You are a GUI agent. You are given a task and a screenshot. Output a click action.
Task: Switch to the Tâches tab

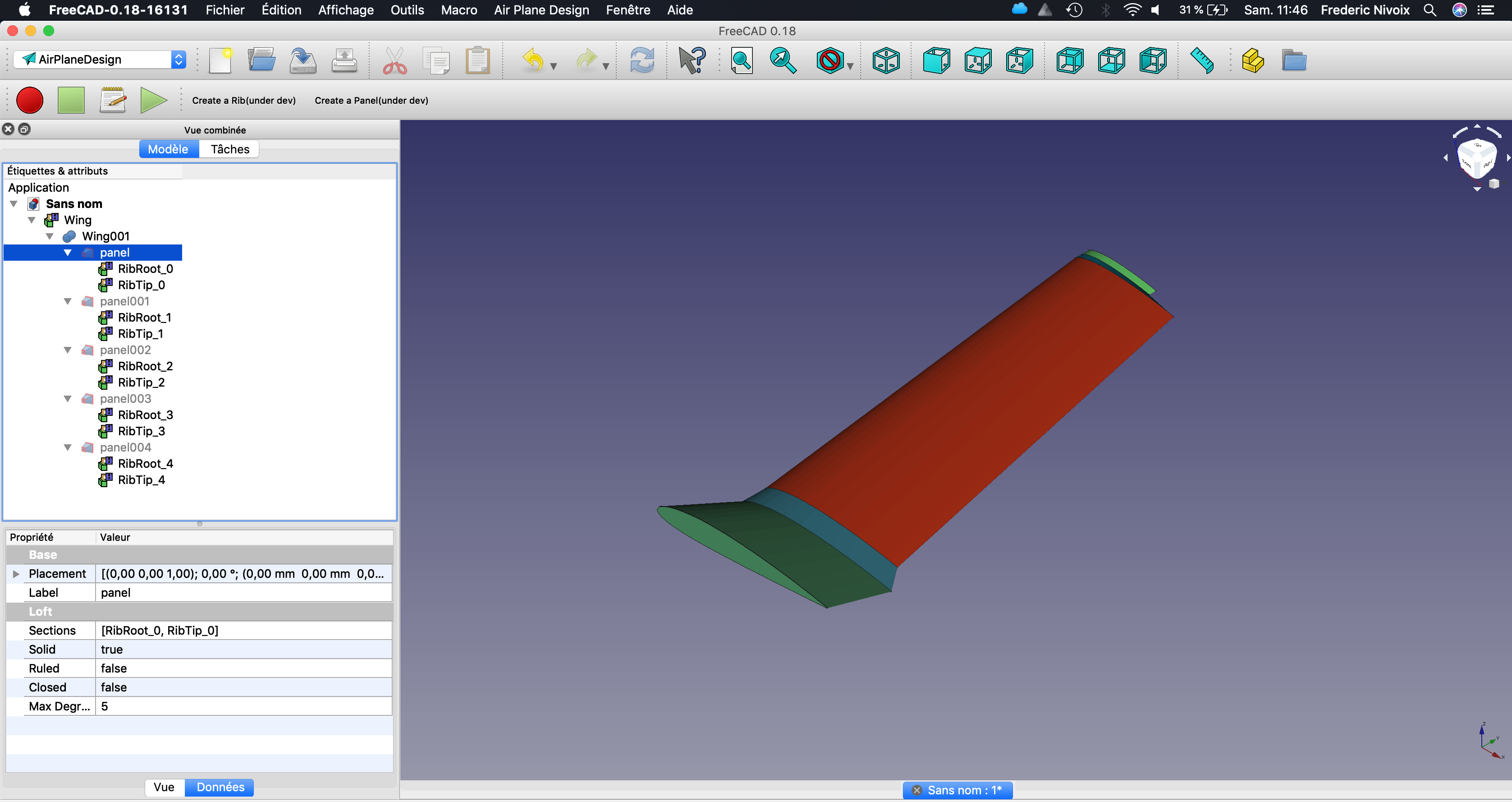229,149
